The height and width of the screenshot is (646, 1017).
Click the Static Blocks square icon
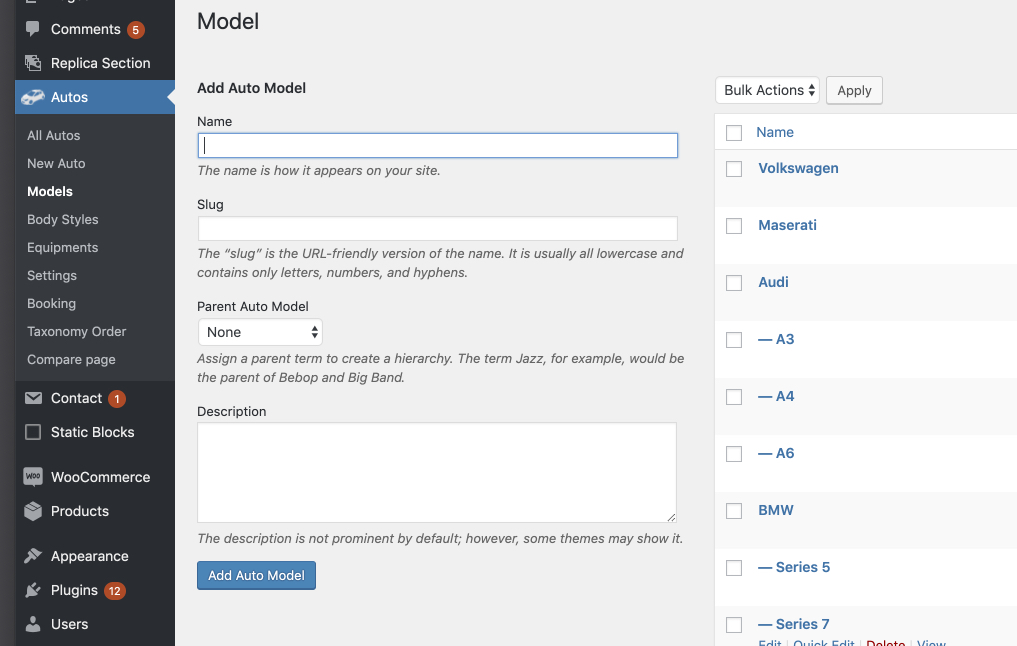[x=33, y=432]
